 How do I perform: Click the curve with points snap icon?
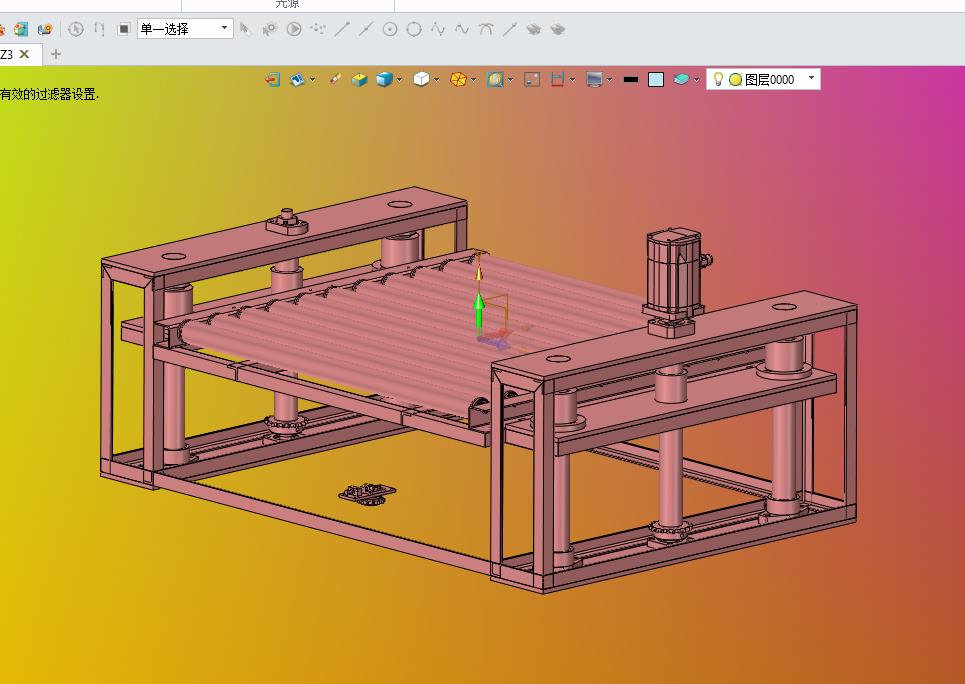[438, 29]
